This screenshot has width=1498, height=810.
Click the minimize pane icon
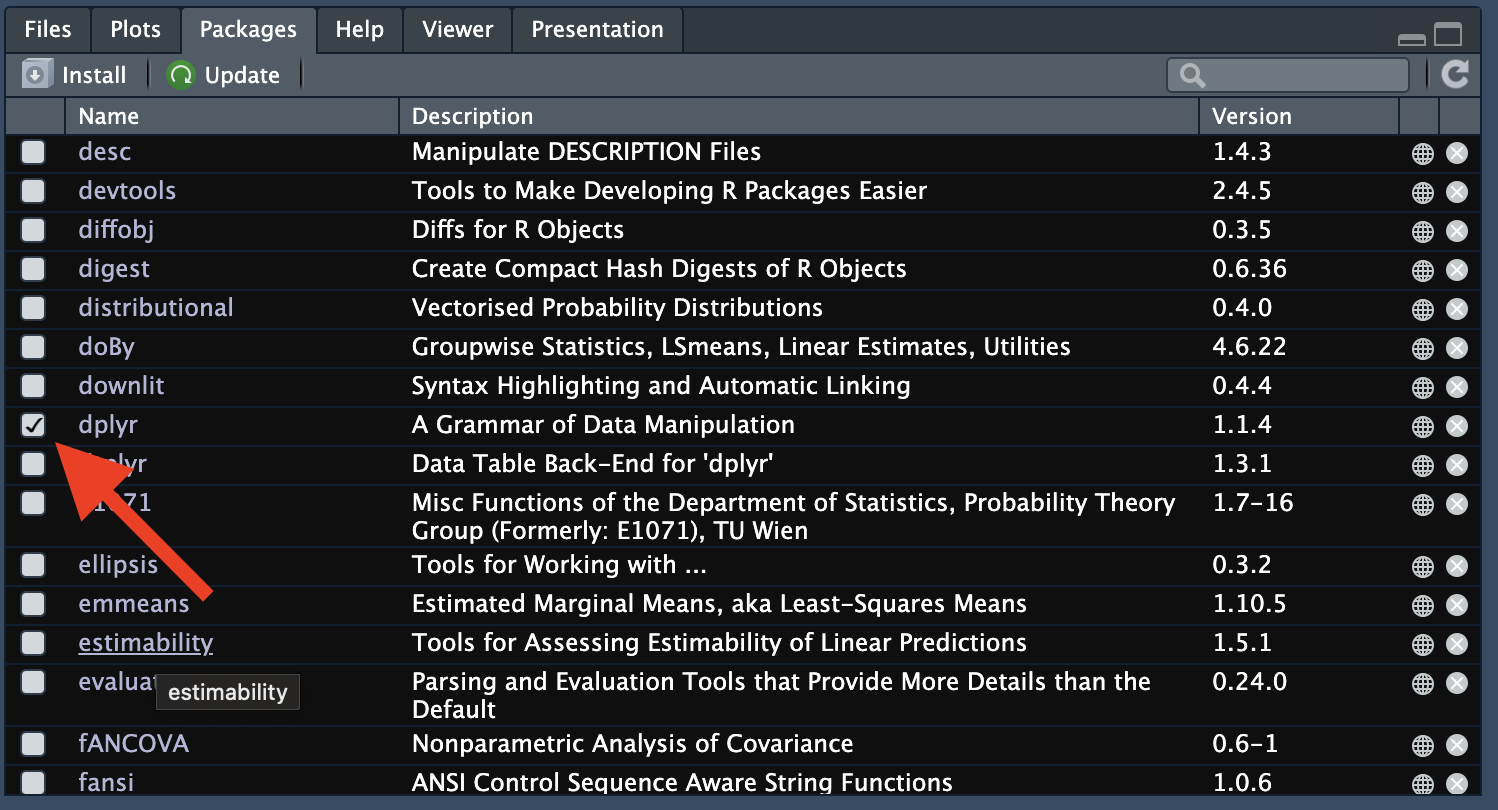click(1412, 39)
